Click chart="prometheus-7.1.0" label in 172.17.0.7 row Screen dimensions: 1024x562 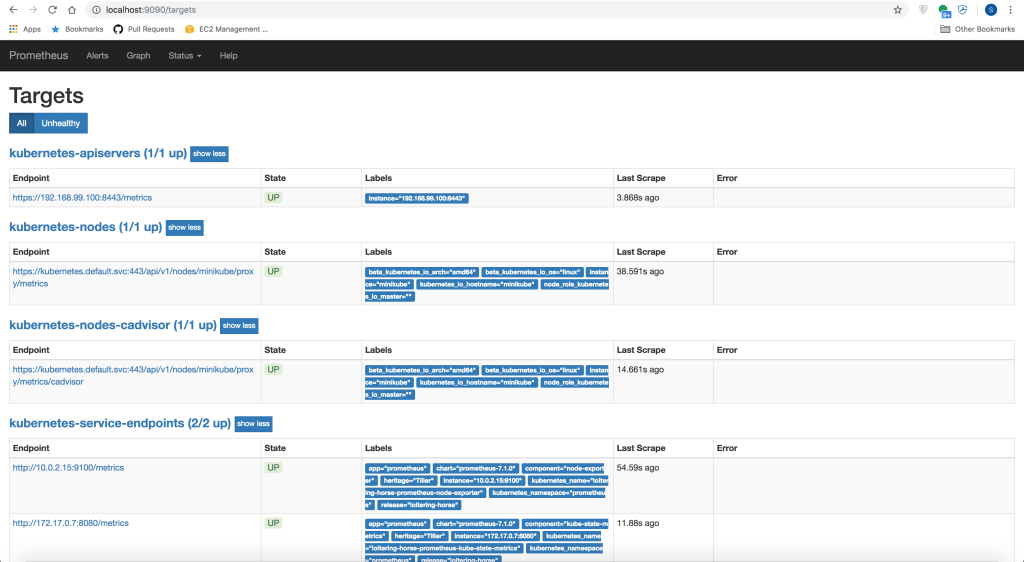(475, 524)
